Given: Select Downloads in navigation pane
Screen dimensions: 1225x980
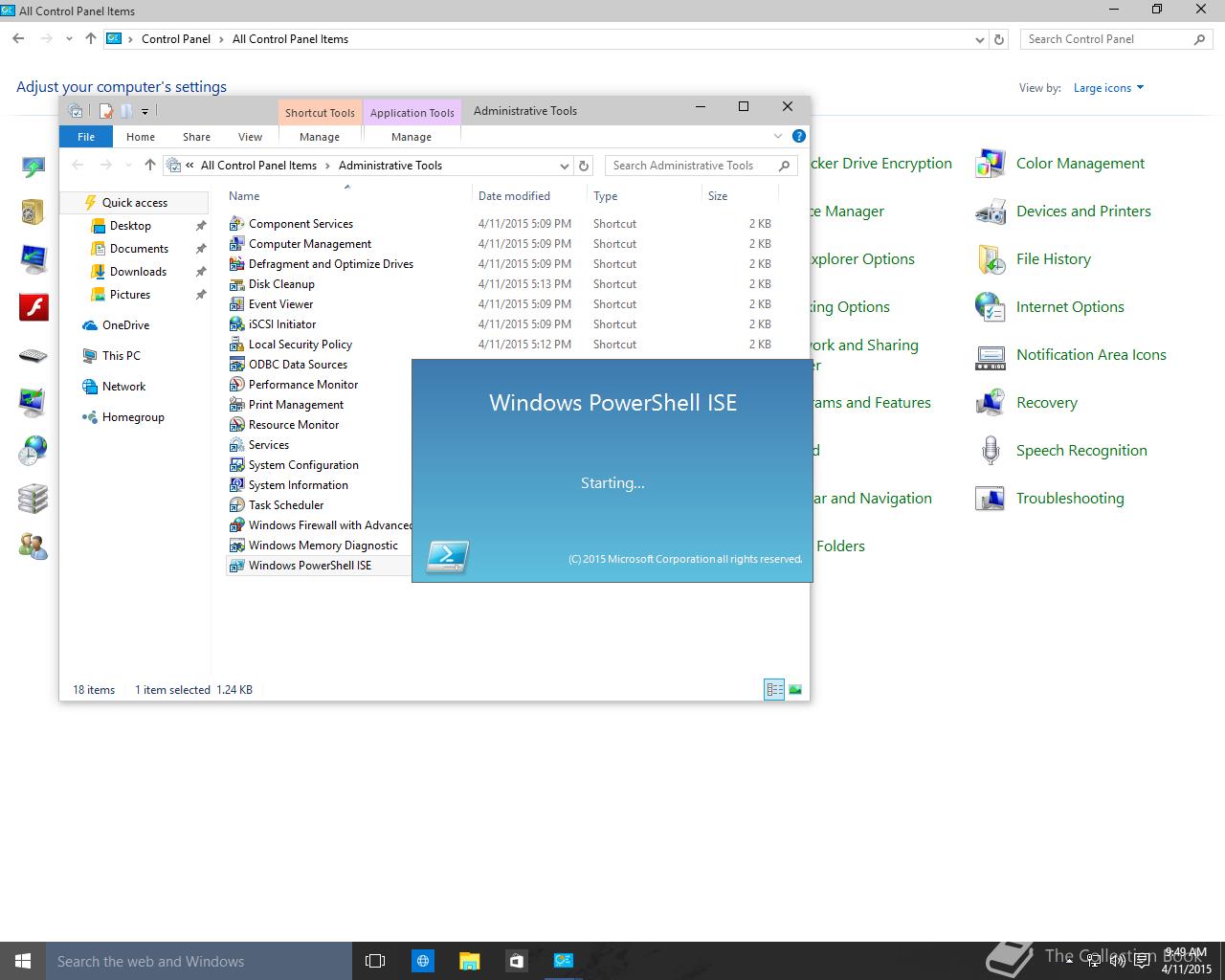Looking at the screenshot, I should pyautogui.click(x=138, y=272).
